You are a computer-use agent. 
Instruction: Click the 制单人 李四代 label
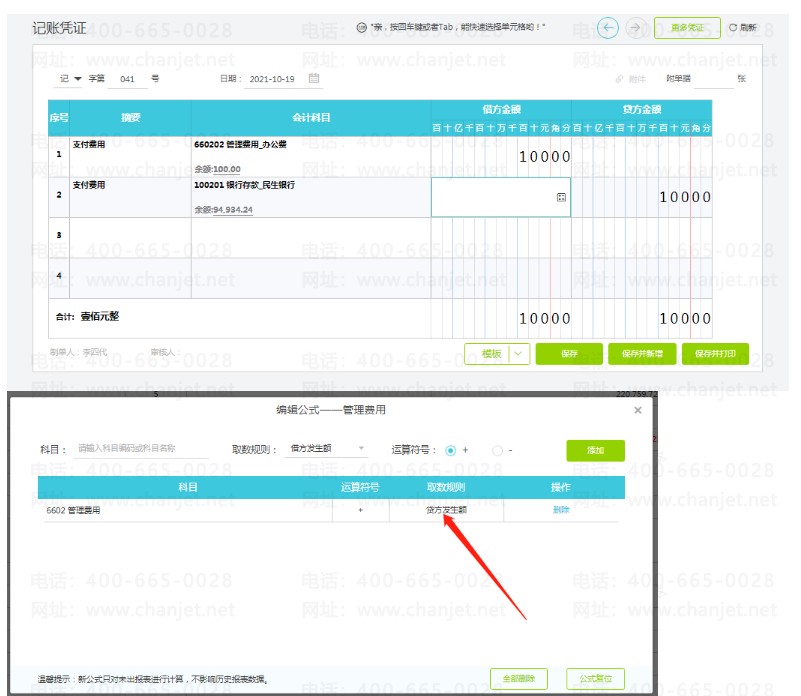(79, 352)
